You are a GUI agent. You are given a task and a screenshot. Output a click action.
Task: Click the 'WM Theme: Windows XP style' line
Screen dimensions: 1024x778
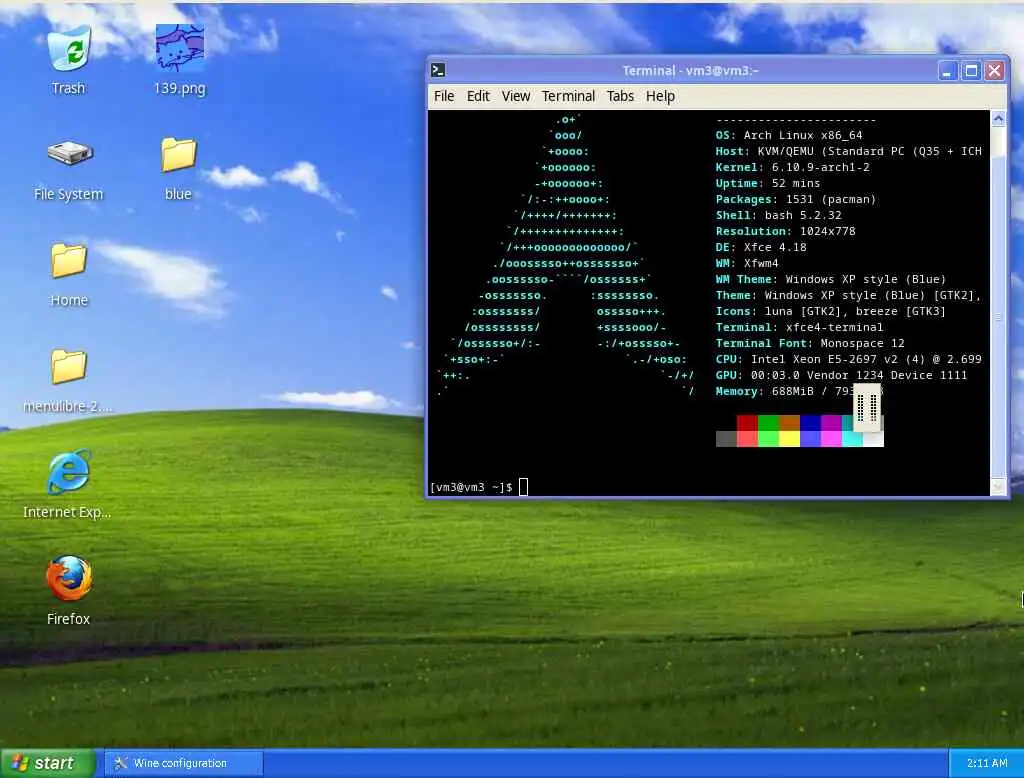tap(831, 280)
